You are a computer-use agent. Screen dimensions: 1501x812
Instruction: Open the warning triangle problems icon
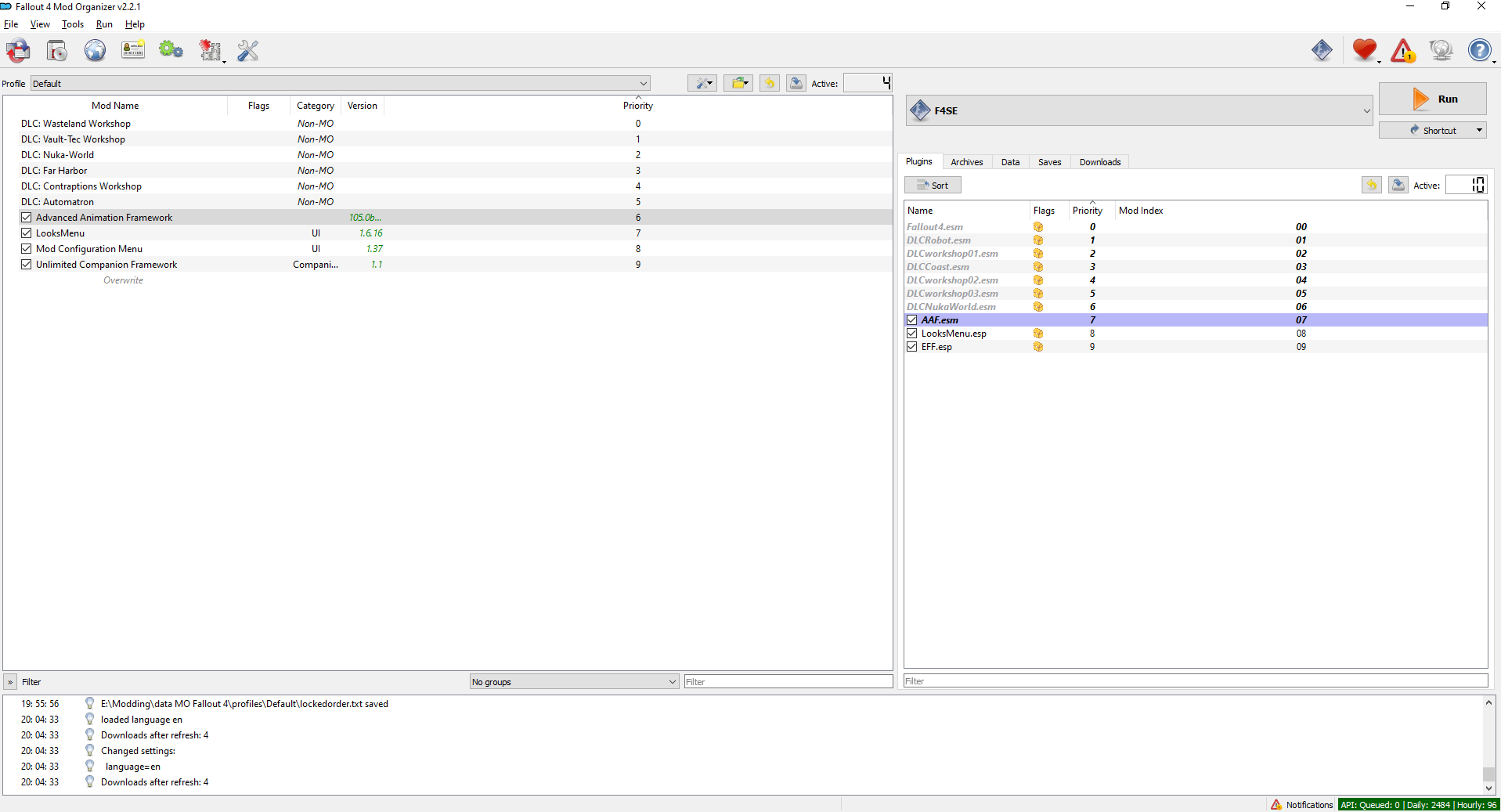point(1403,51)
